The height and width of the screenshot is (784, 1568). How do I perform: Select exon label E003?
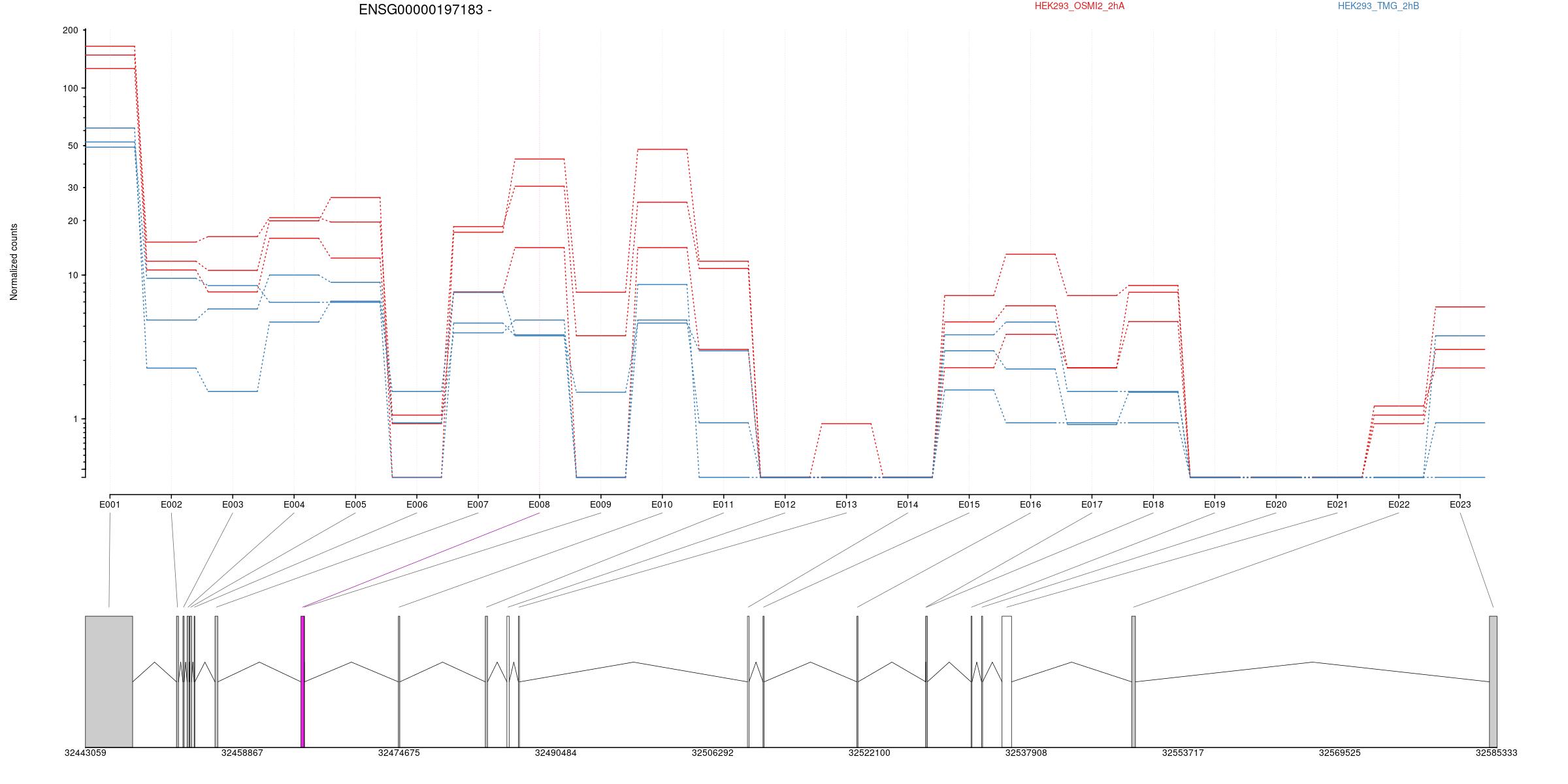coord(233,504)
